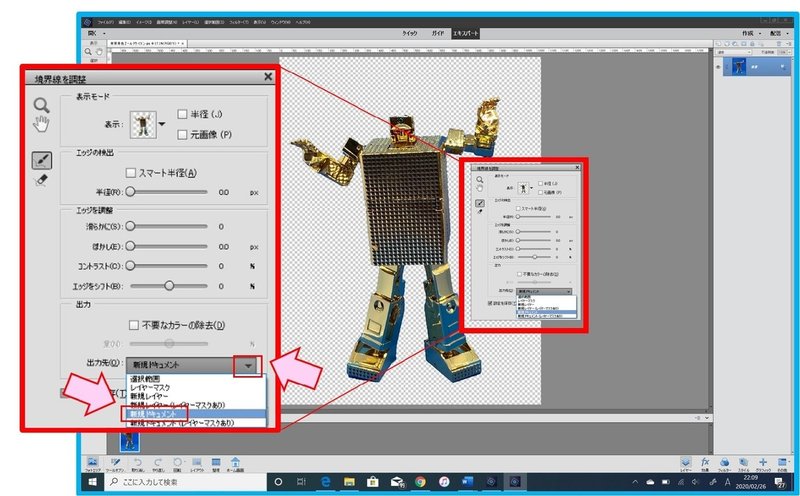Open 出力先 dropdown in small dialog

[x=544, y=291]
